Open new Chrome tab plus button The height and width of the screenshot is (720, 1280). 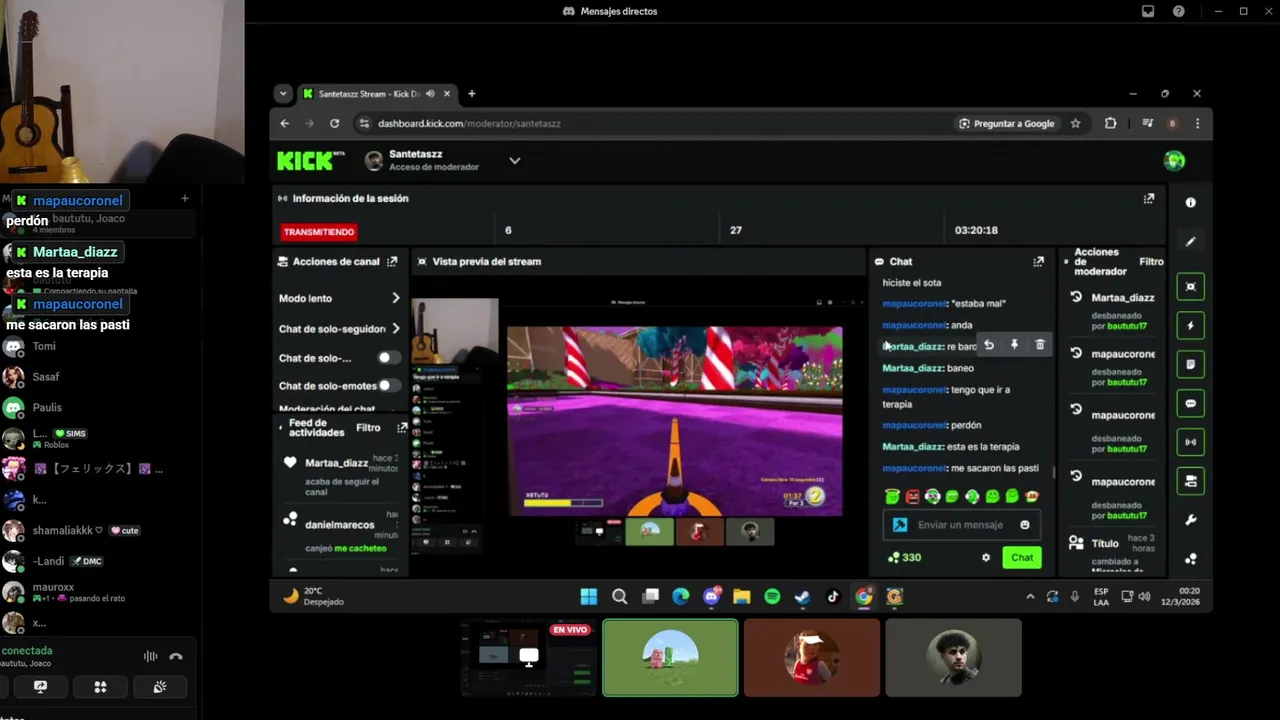471,94
